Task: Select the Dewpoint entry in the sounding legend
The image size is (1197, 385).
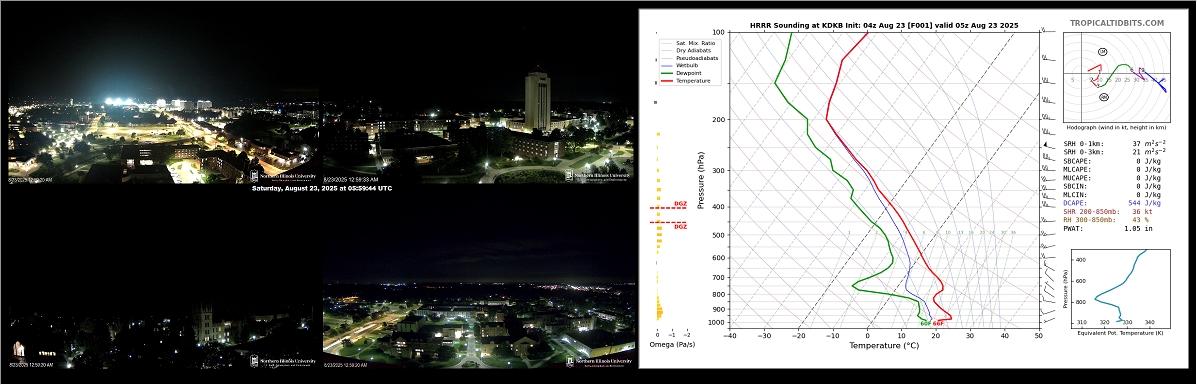Action: tap(683, 73)
